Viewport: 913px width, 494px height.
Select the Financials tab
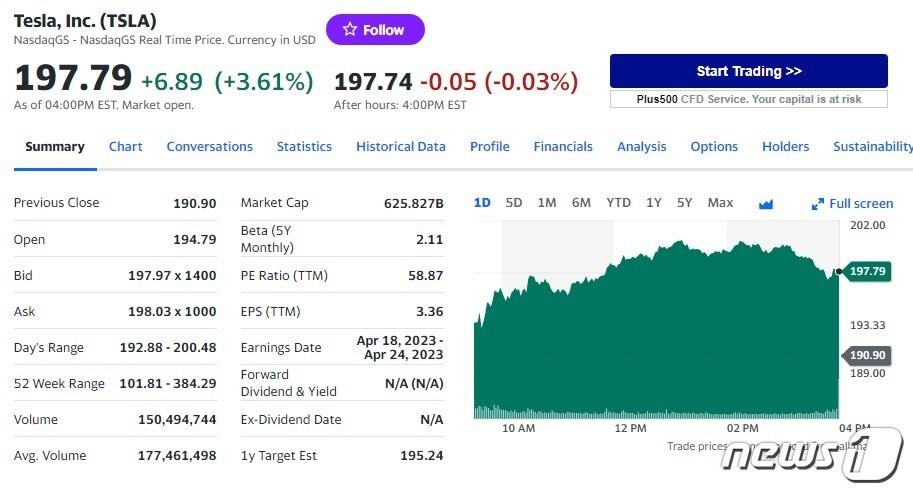coord(563,146)
